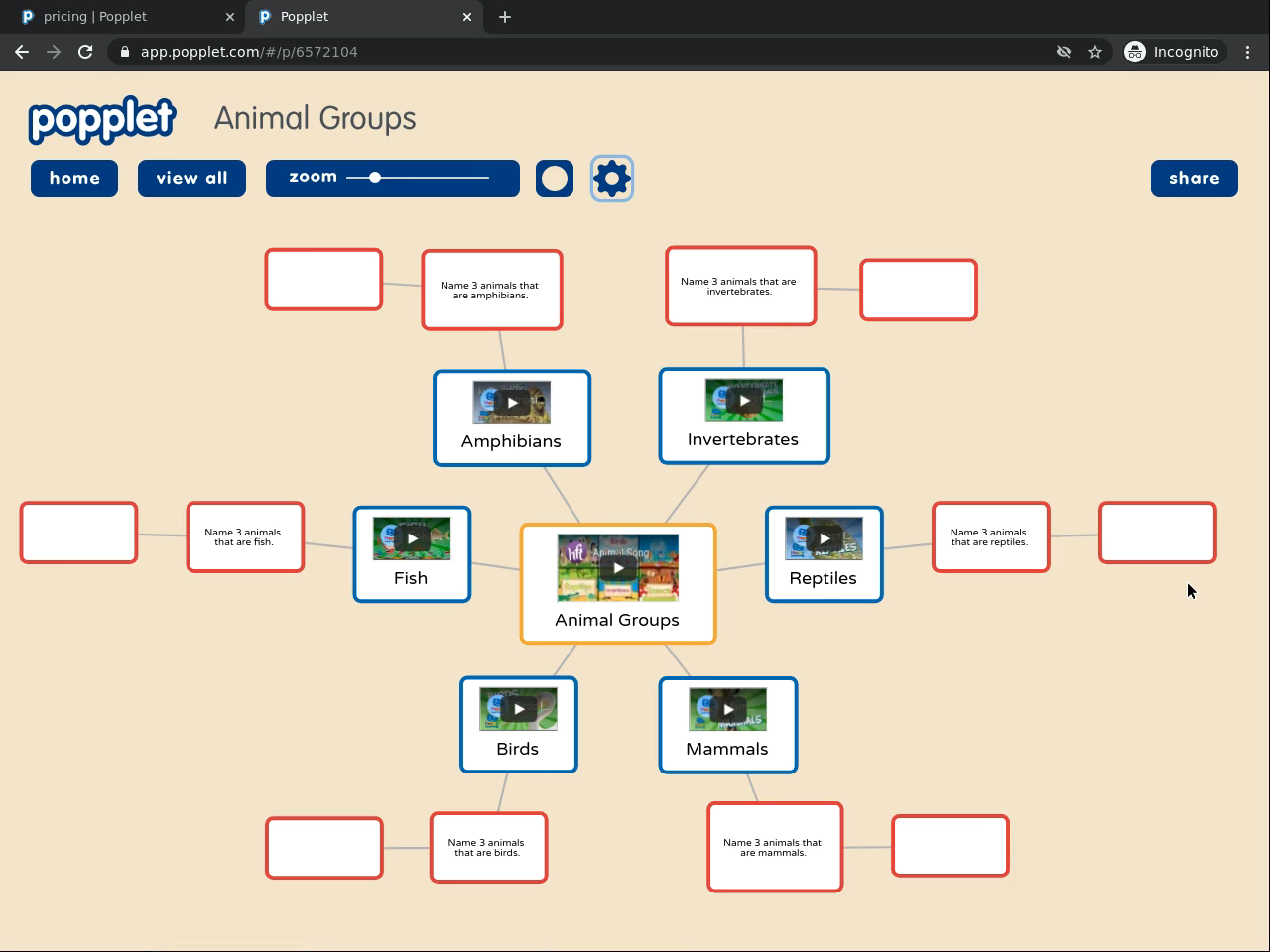Click the Mammals label text
The width and height of the screenshot is (1270, 952).
coord(727,749)
